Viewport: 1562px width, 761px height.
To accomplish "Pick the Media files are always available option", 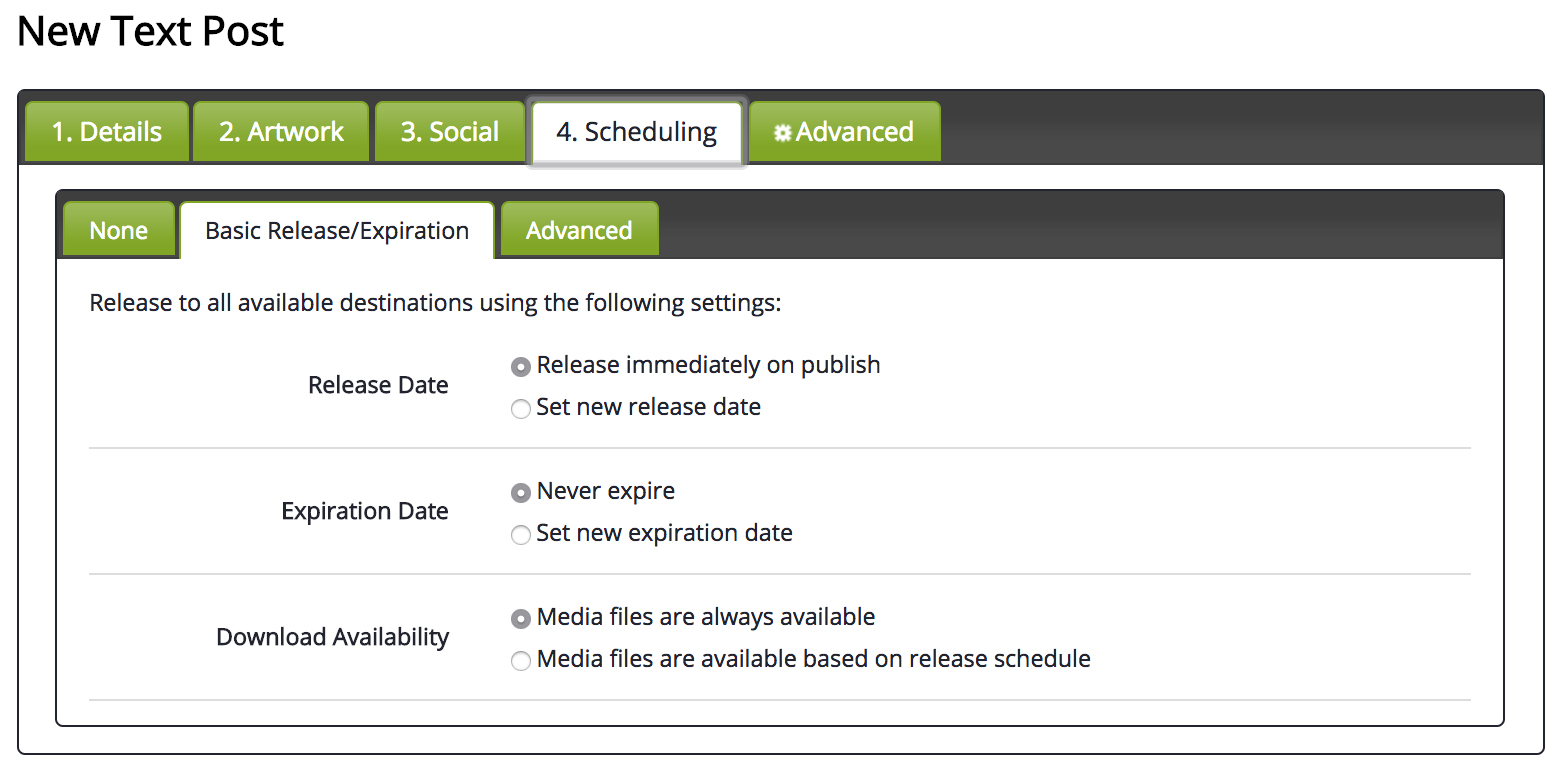I will click(521, 619).
